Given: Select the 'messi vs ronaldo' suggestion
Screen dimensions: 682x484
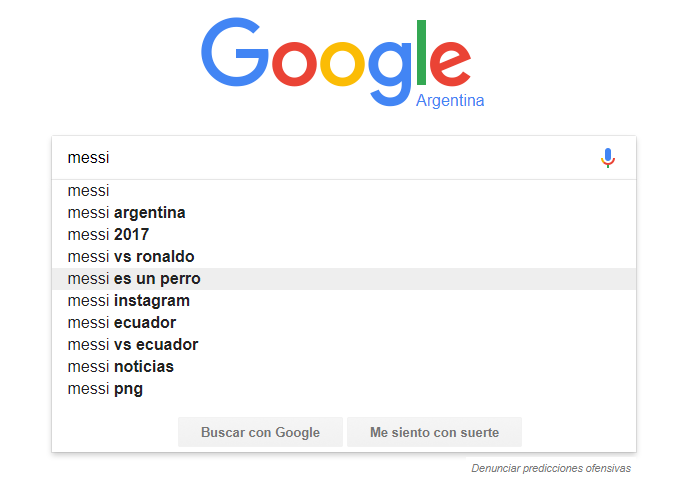Looking at the screenshot, I should click(344, 257).
